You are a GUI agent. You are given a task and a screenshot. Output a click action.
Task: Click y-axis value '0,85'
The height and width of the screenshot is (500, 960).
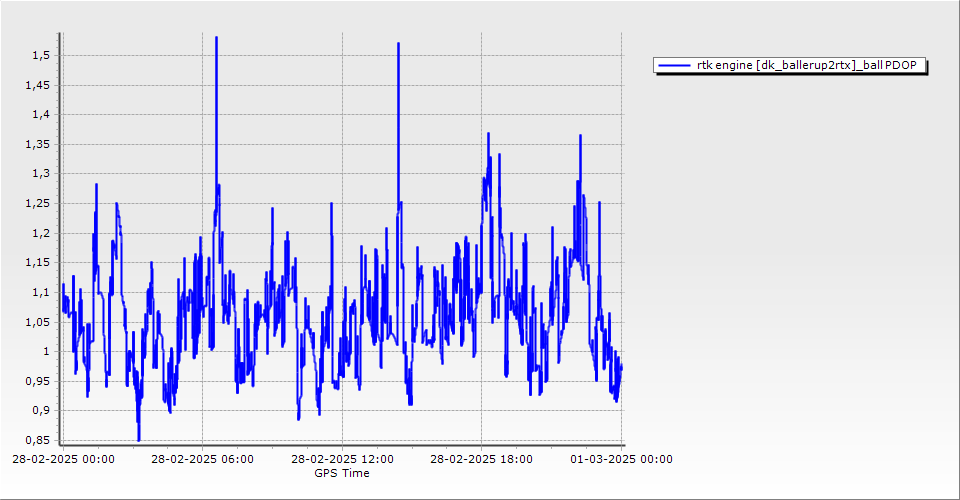[x=37, y=440]
